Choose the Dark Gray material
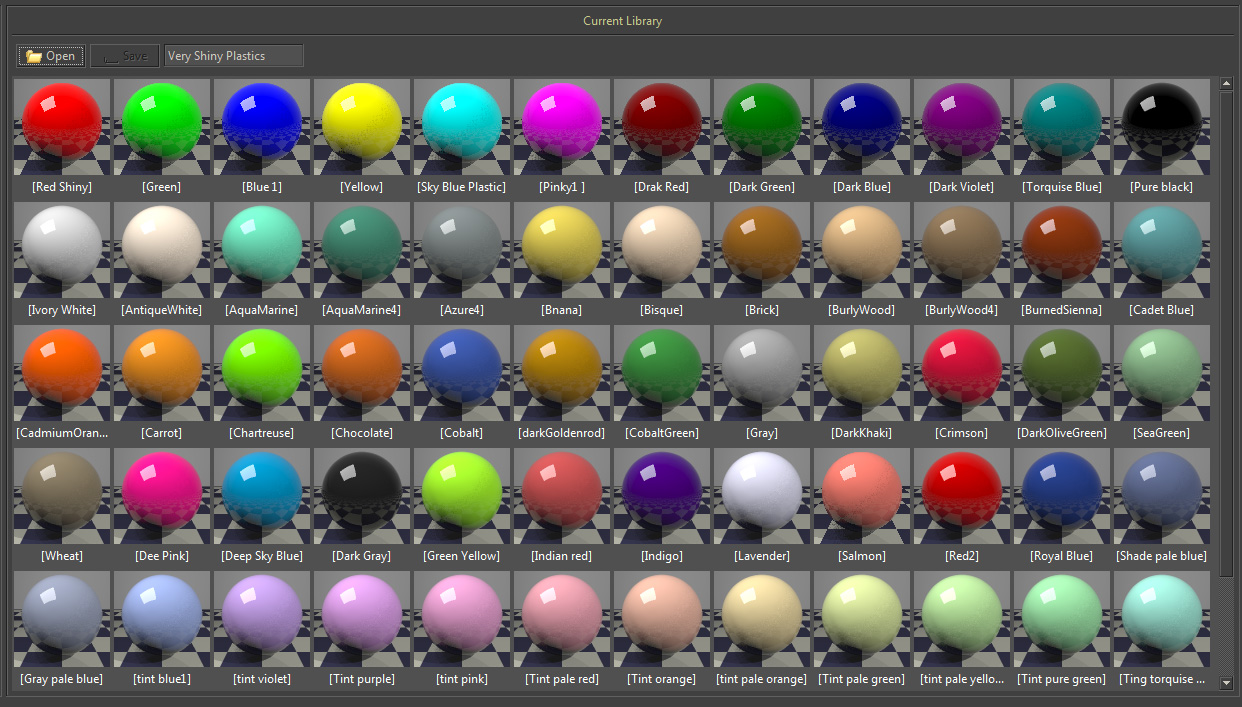The width and height of the screenshot is (1242, 707). click(362, 496)
